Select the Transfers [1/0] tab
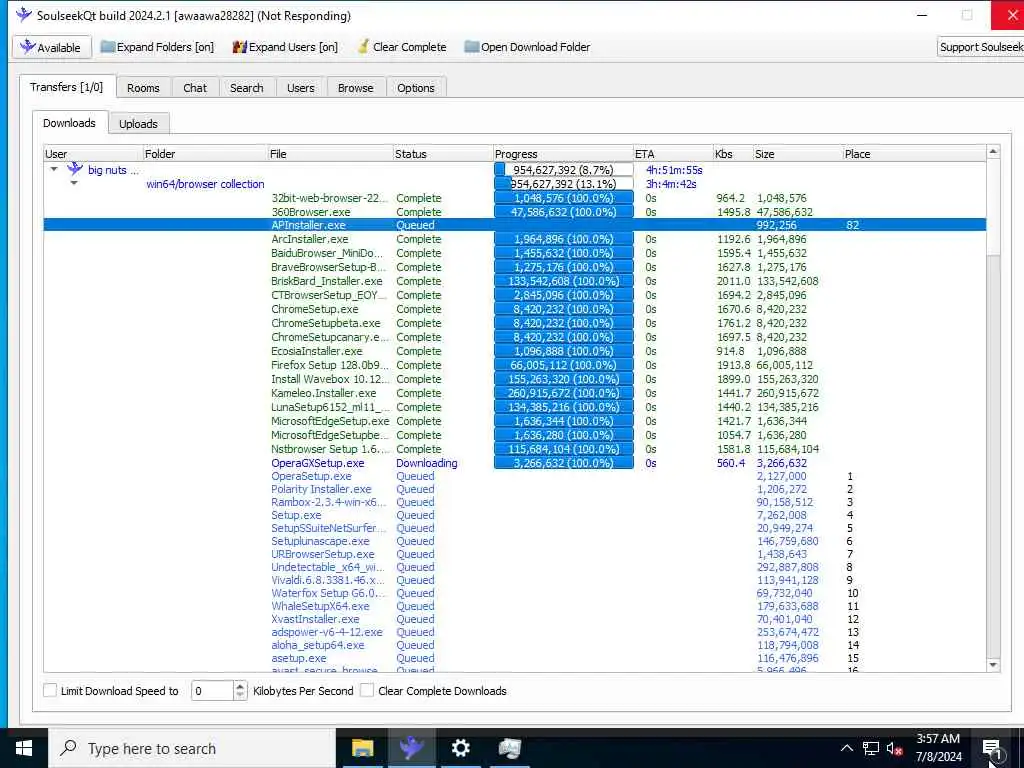1024x768 pixels. pyautogui.click(x=67, y=86)
